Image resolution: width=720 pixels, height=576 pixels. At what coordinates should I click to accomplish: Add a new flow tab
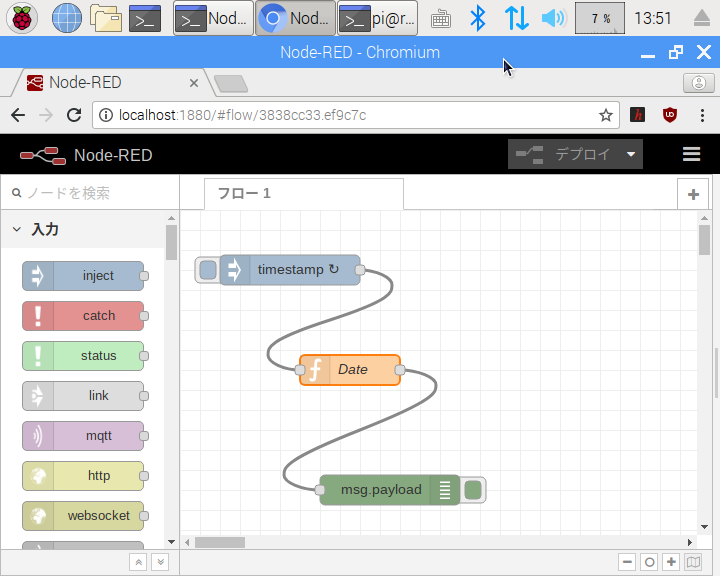click(x=693, y=195)
